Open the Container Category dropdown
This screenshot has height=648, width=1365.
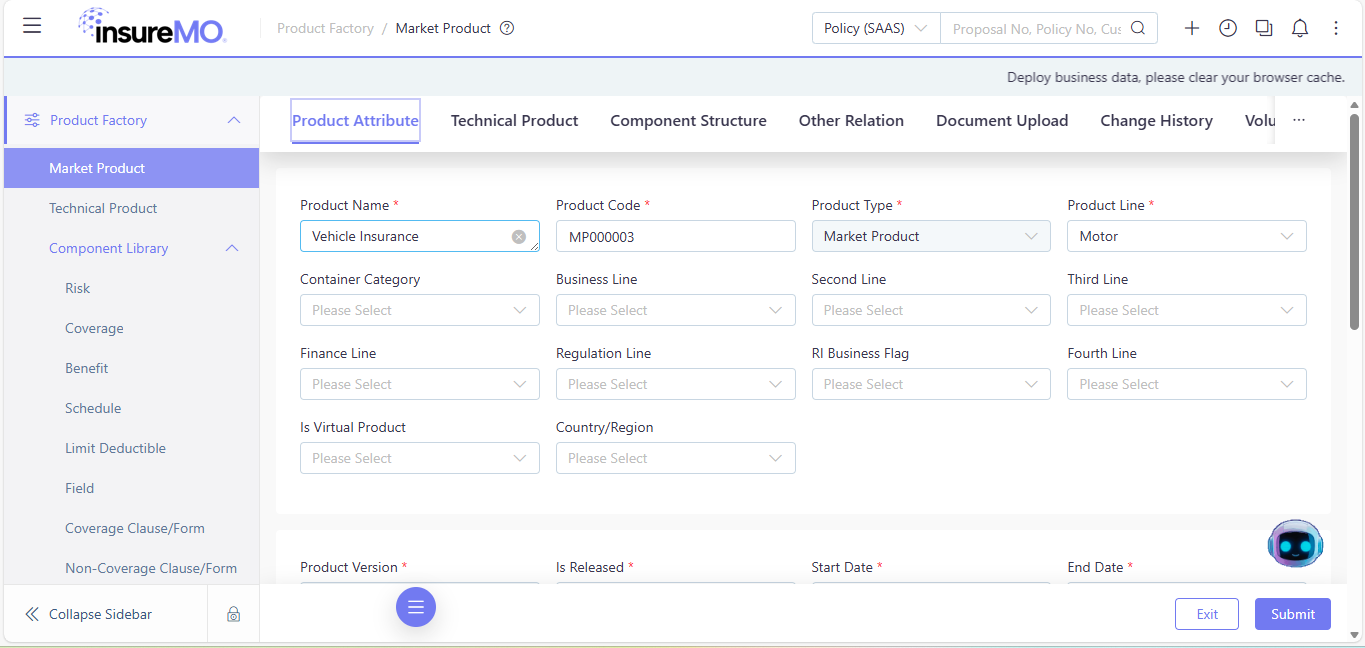(420, 310)
